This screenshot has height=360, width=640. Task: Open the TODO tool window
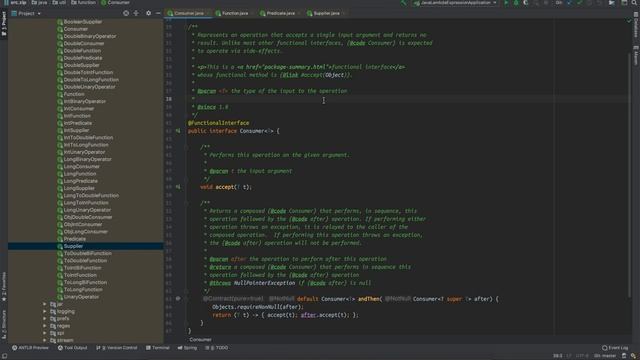coord(217,348)
